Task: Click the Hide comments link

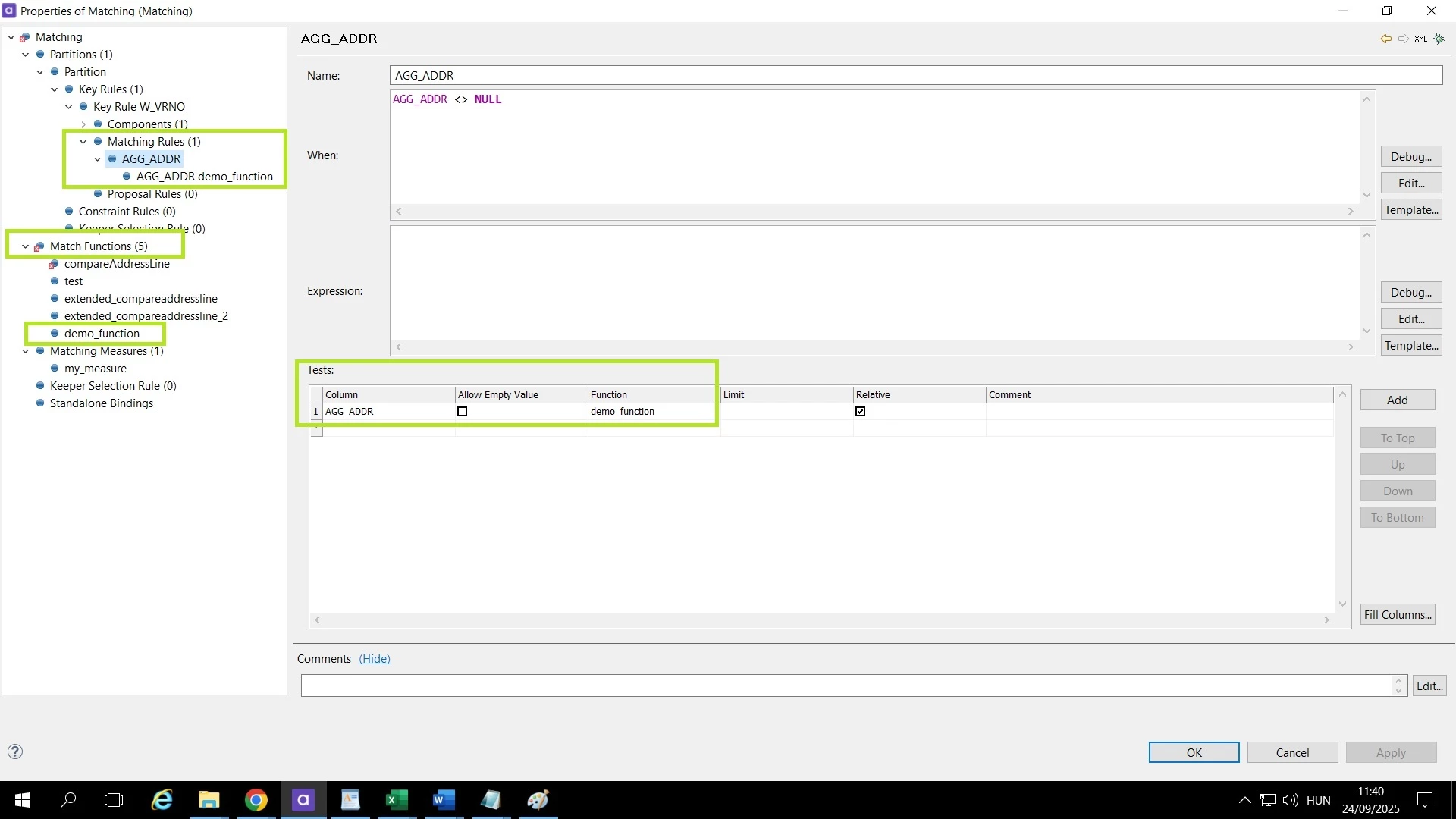Action: [x=374, y=659]
